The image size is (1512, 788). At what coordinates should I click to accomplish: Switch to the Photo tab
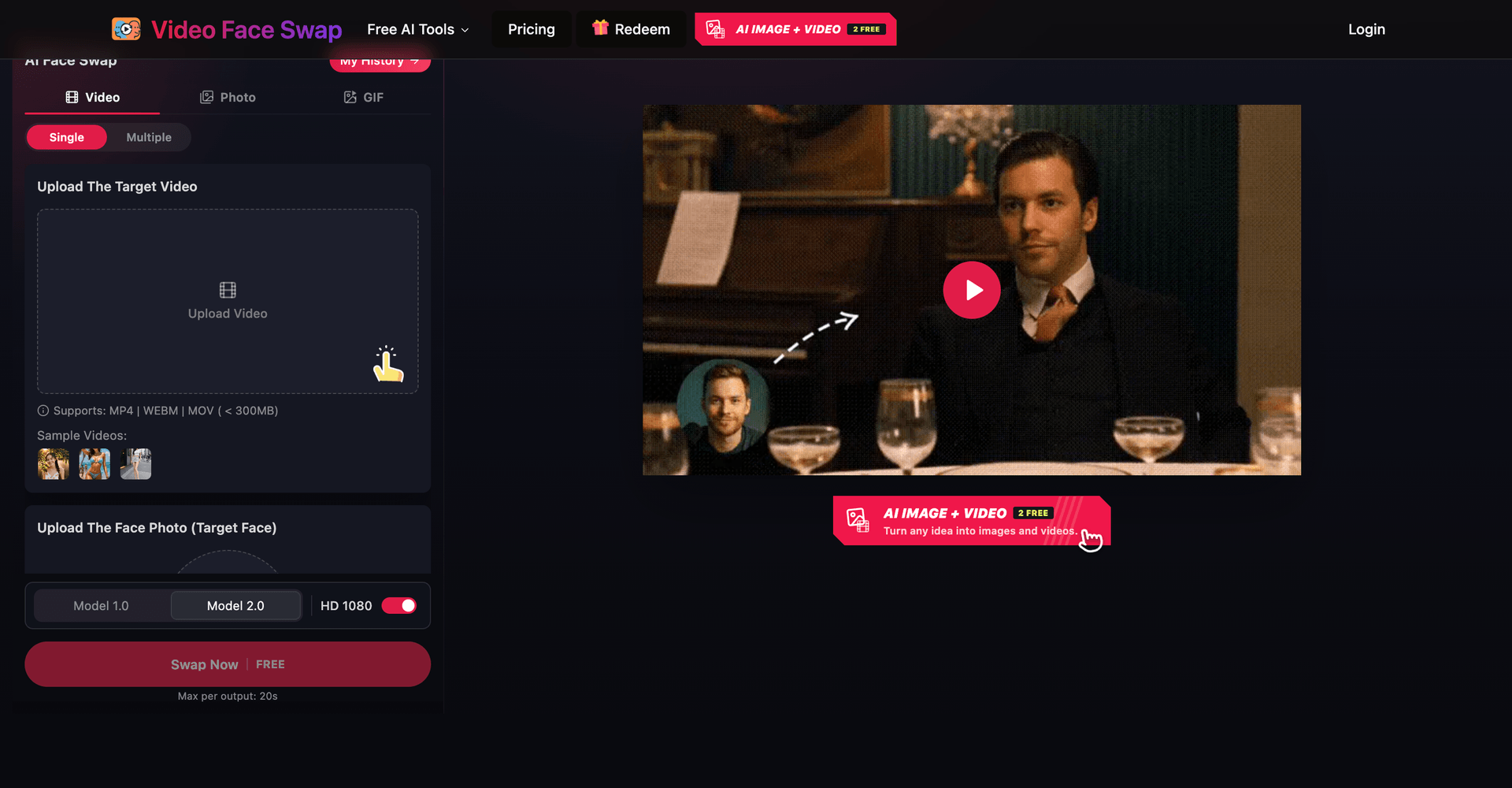(x=228, y=97)
